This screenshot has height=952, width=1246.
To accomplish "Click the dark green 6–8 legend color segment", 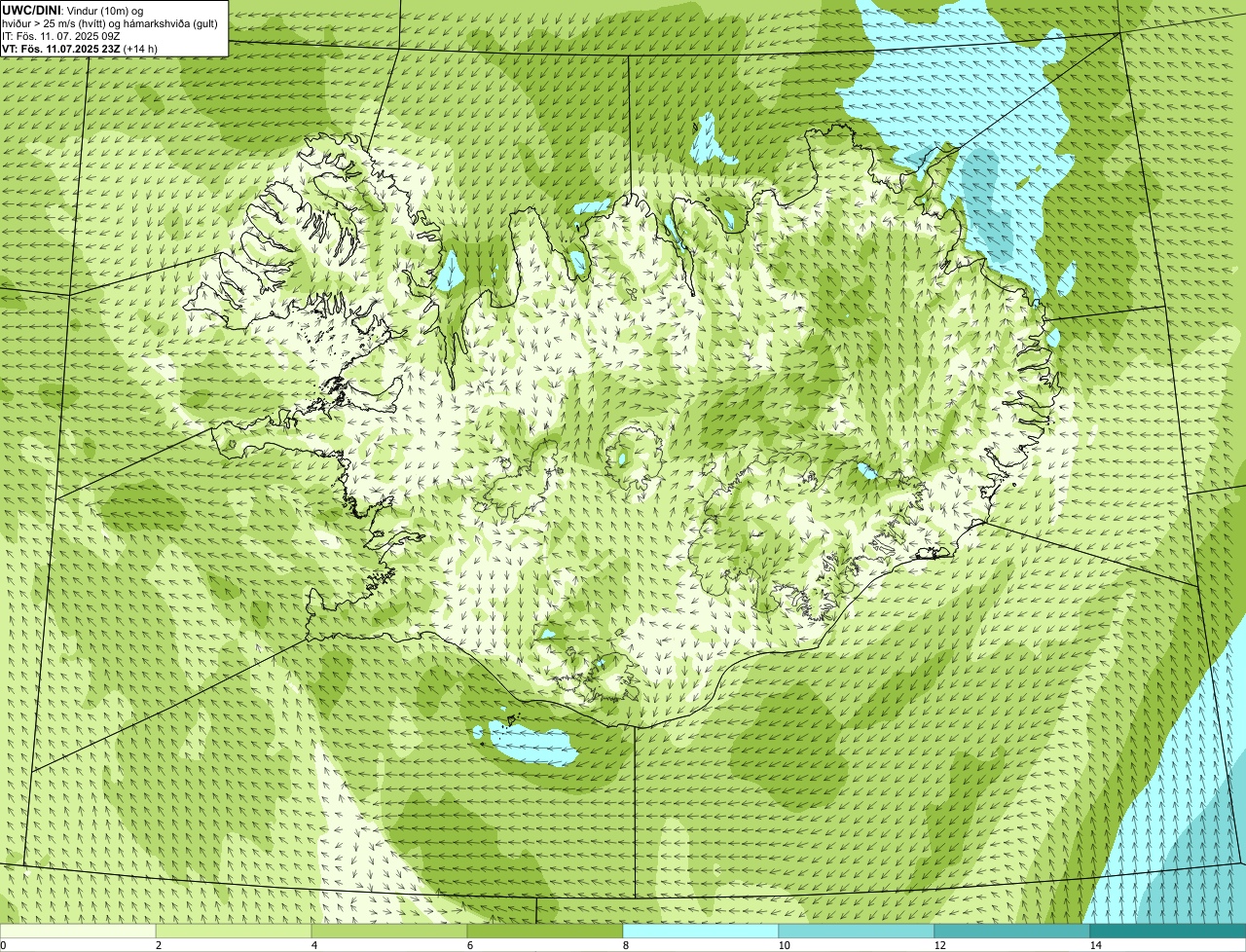I will (x=545, y=931).
